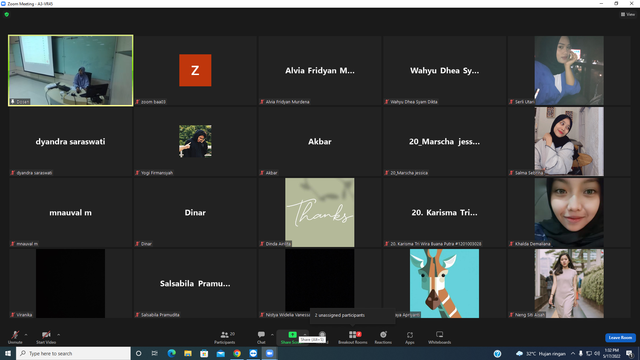The width and height of the screenshot is (640, 360).
Task: Open the clock and date flyout
Action: (612, 353)
